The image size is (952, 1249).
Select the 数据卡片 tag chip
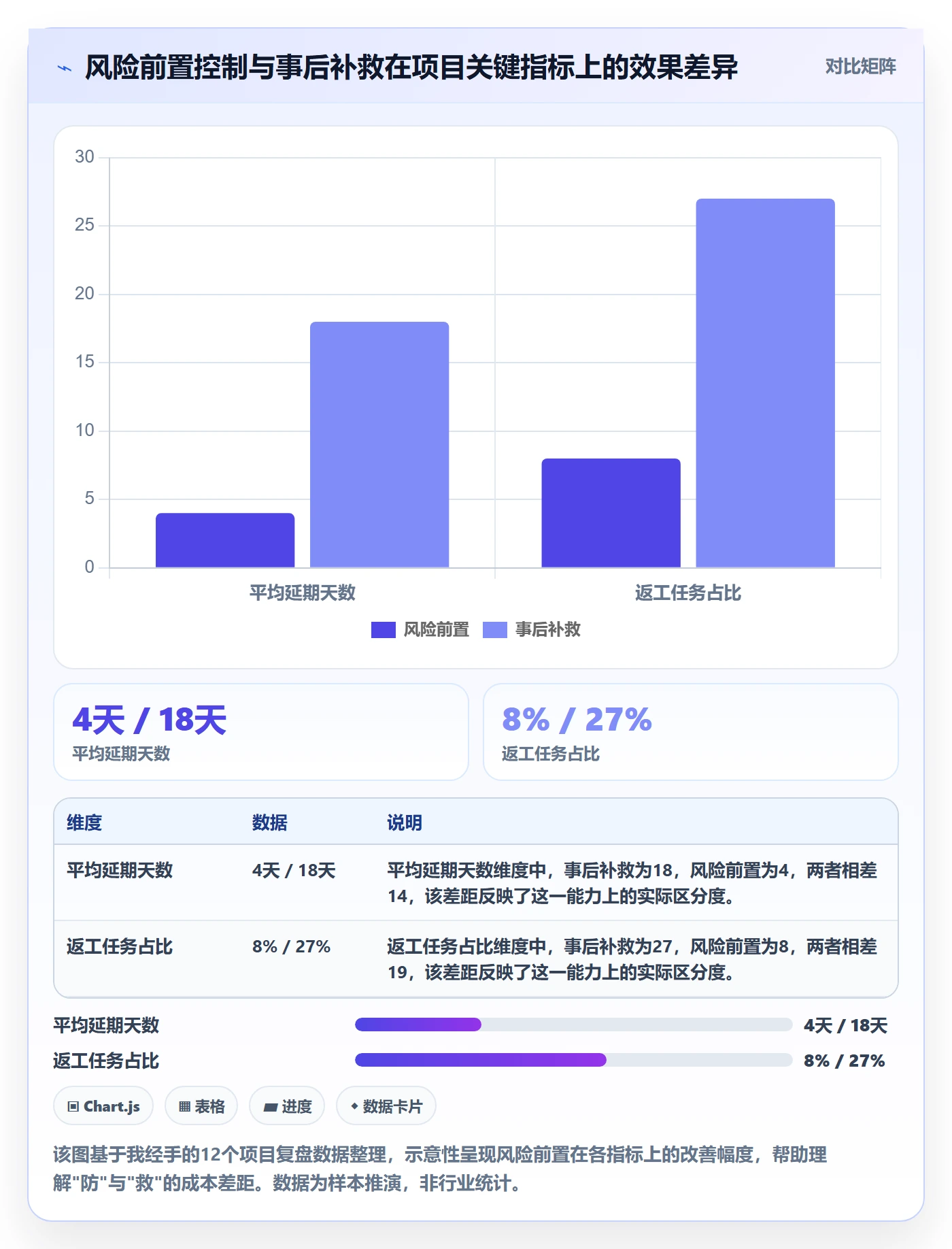386,1106
